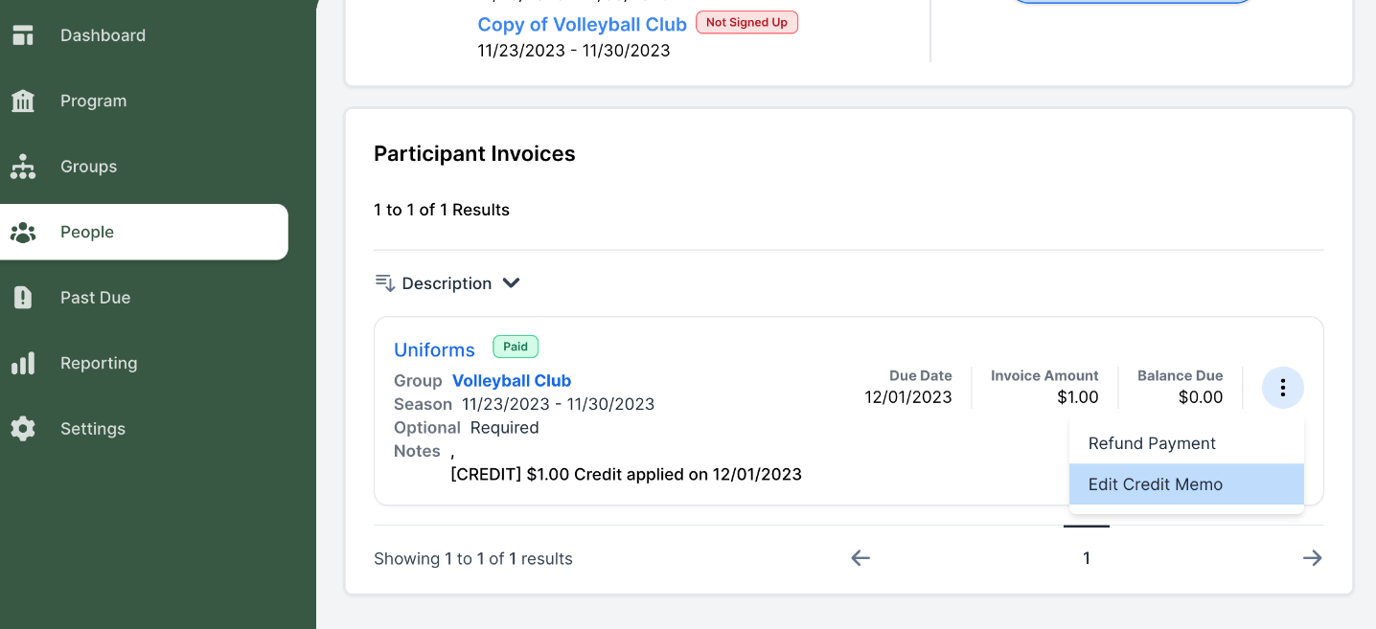
Task: Open the Dashboard from the sidebar icon
Action: (22, 34)
